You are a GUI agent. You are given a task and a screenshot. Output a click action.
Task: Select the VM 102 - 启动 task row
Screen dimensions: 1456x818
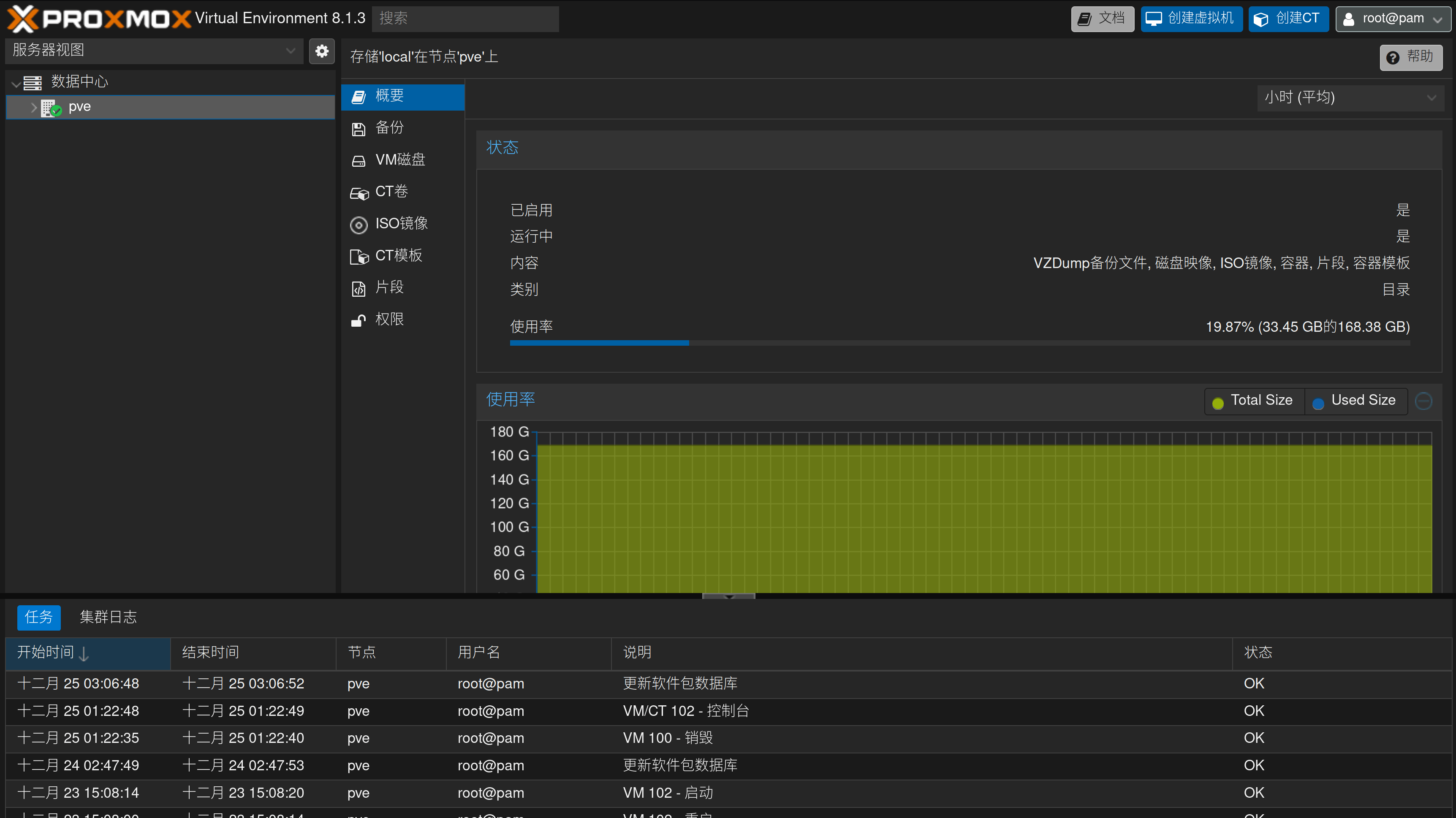728,794
